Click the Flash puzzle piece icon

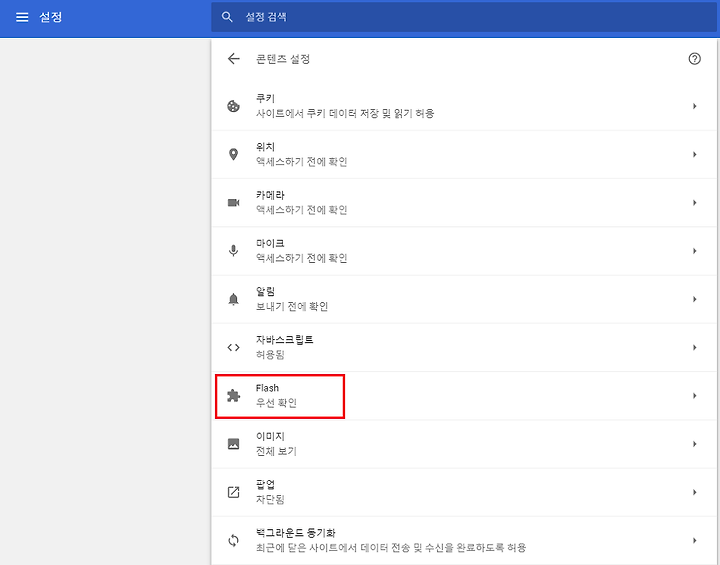233,396
